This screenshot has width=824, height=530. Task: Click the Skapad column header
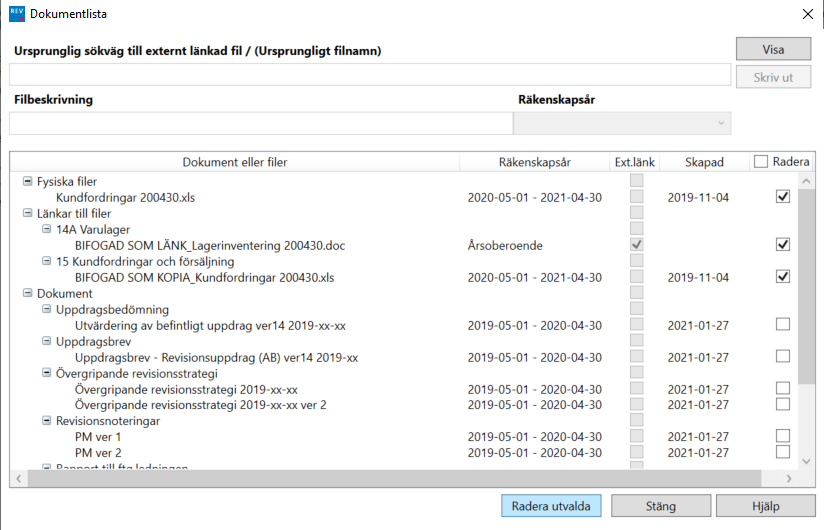tap(704, 162)
